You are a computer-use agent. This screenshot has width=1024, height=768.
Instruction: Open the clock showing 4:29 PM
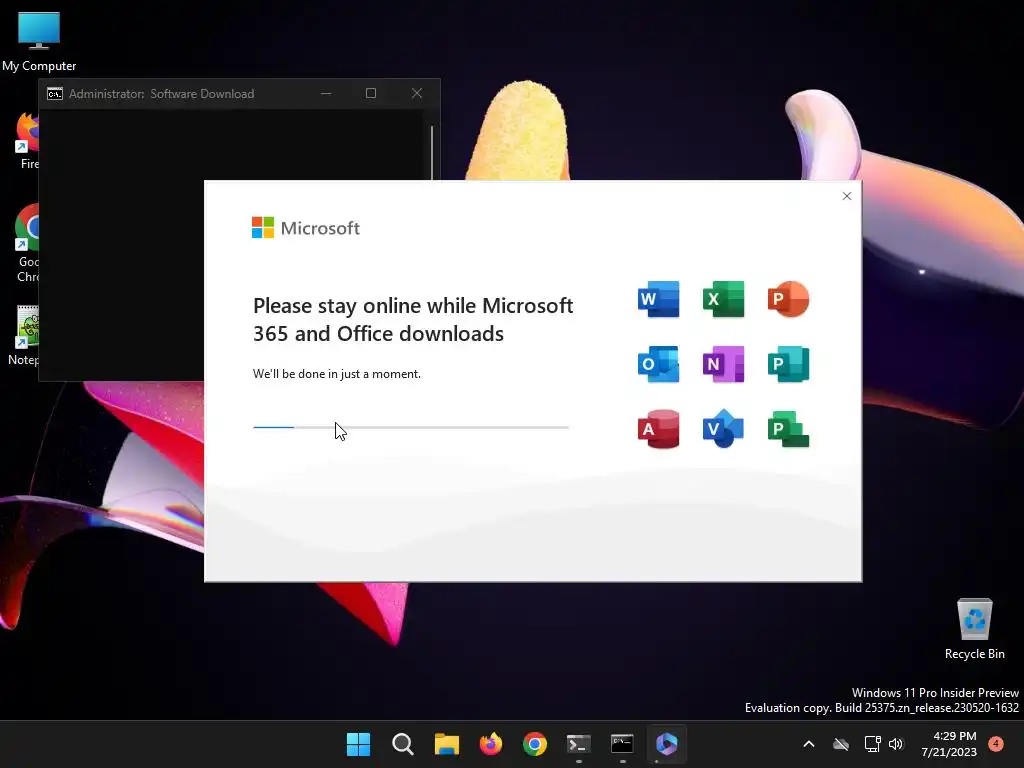click(949, 744)
